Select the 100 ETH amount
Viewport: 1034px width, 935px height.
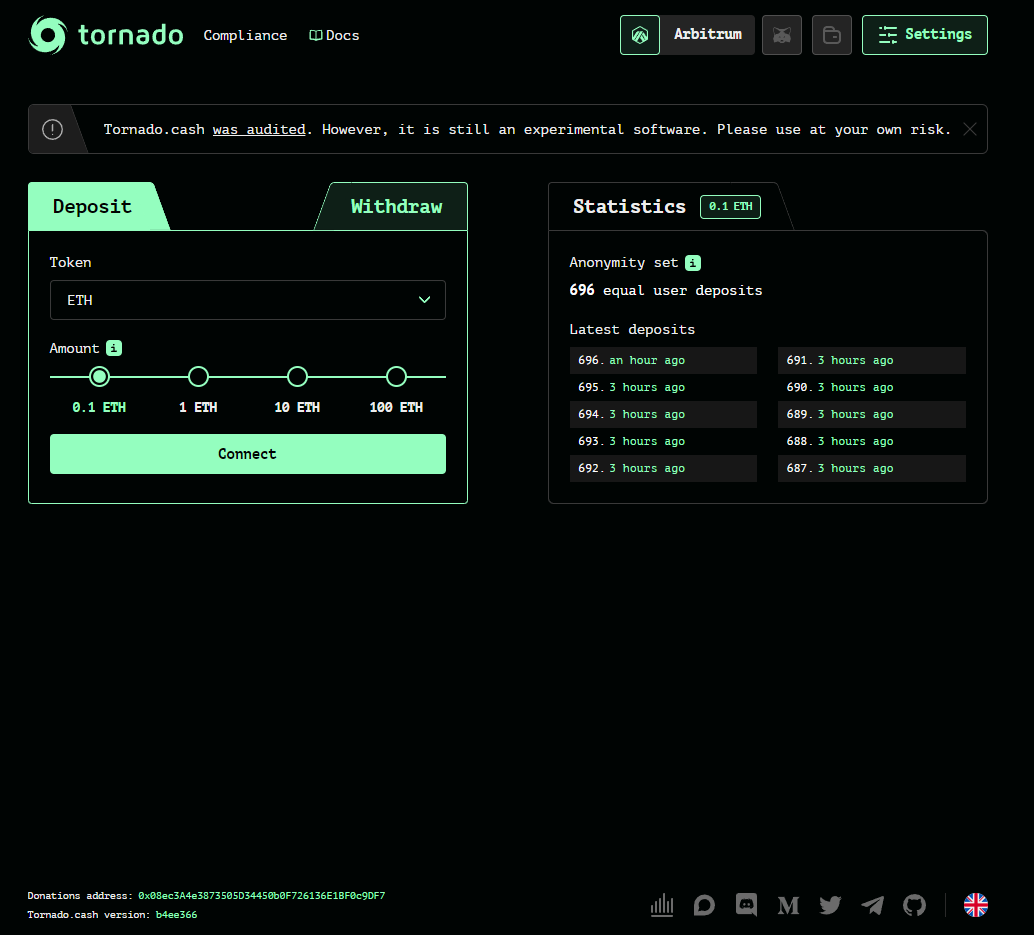pos(396,377)
